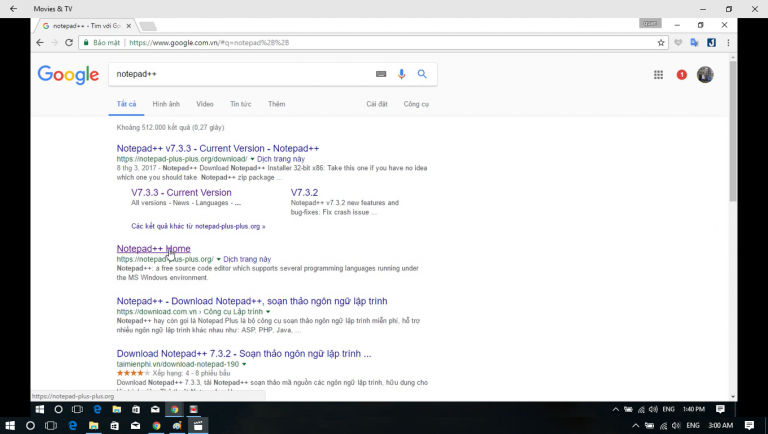Open Microsoft Edge in bottom Windows taskbar
768x434 pixels.
tap(72, 426)
